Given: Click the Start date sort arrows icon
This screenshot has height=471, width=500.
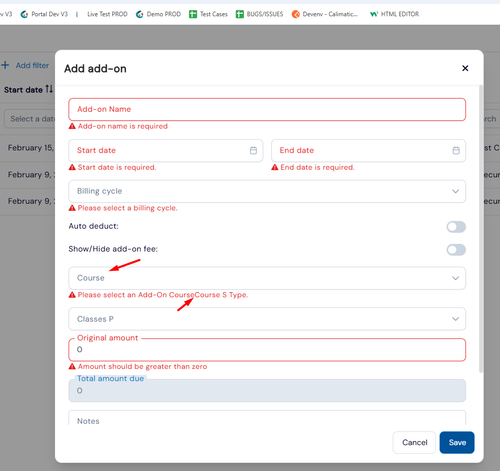Looking at the screenshot, I should tap(49, 89).
